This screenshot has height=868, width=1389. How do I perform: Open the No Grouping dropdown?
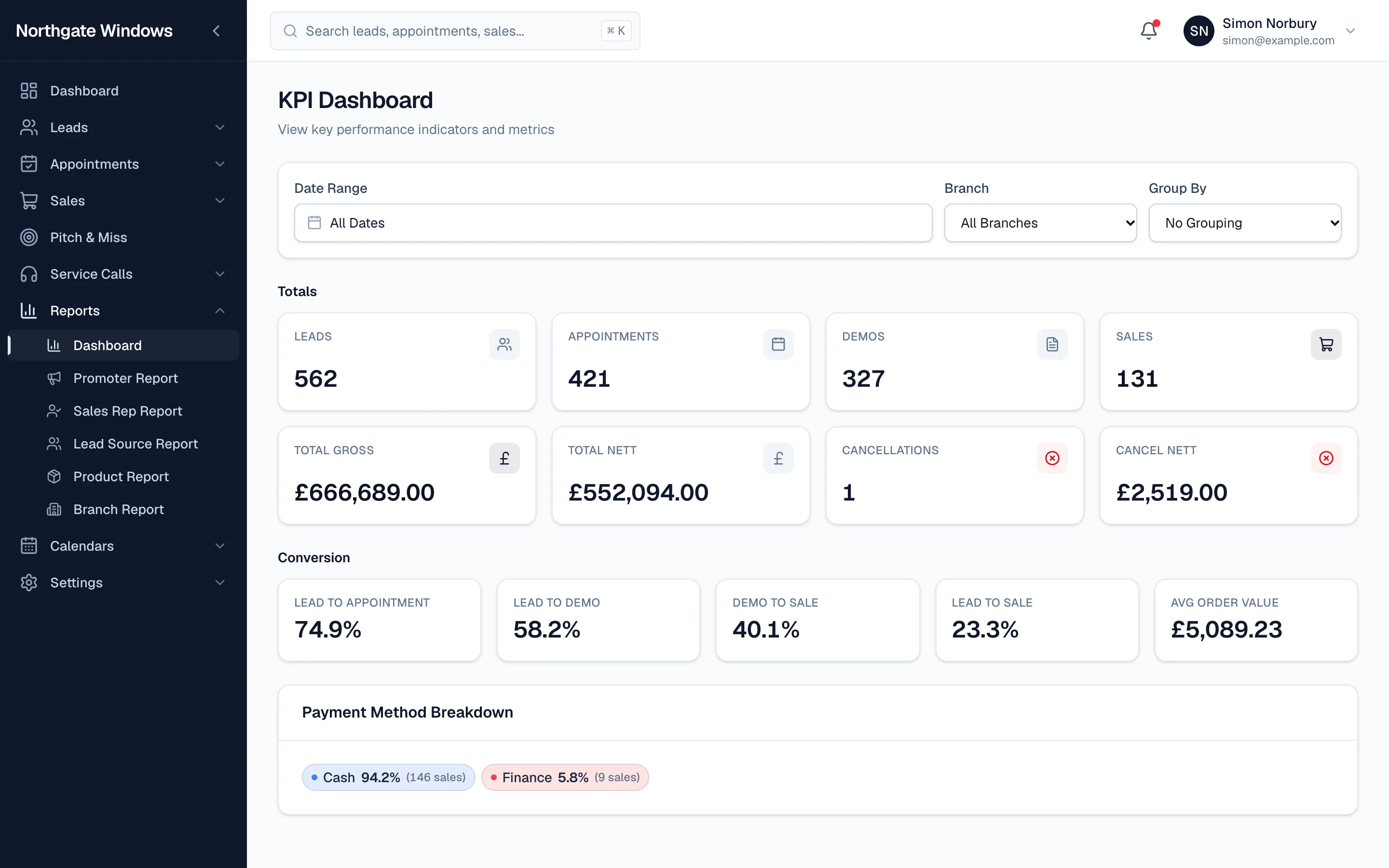(x=1244, y=223)
